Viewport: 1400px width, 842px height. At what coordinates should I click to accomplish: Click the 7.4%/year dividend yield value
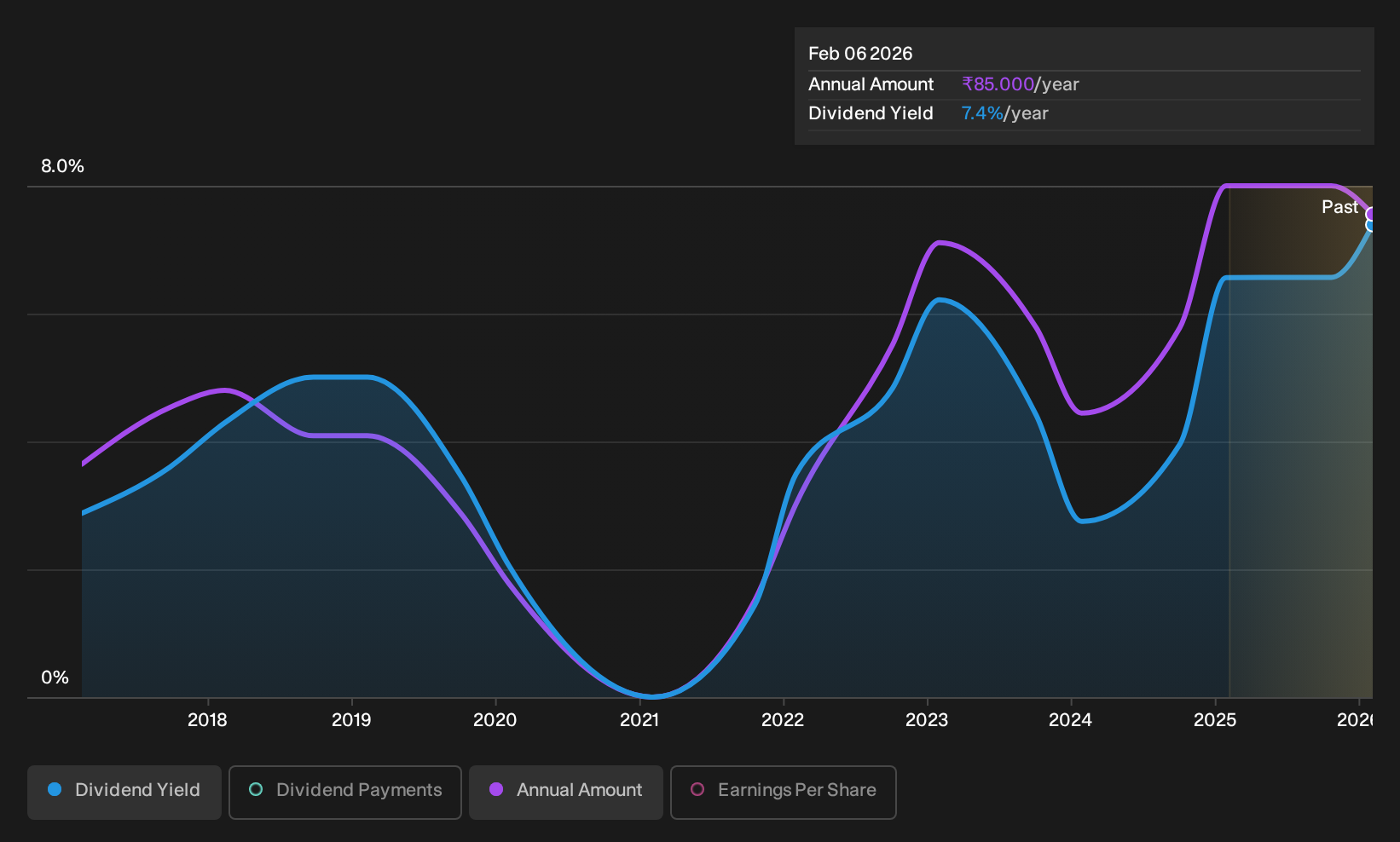point(1005,113)
